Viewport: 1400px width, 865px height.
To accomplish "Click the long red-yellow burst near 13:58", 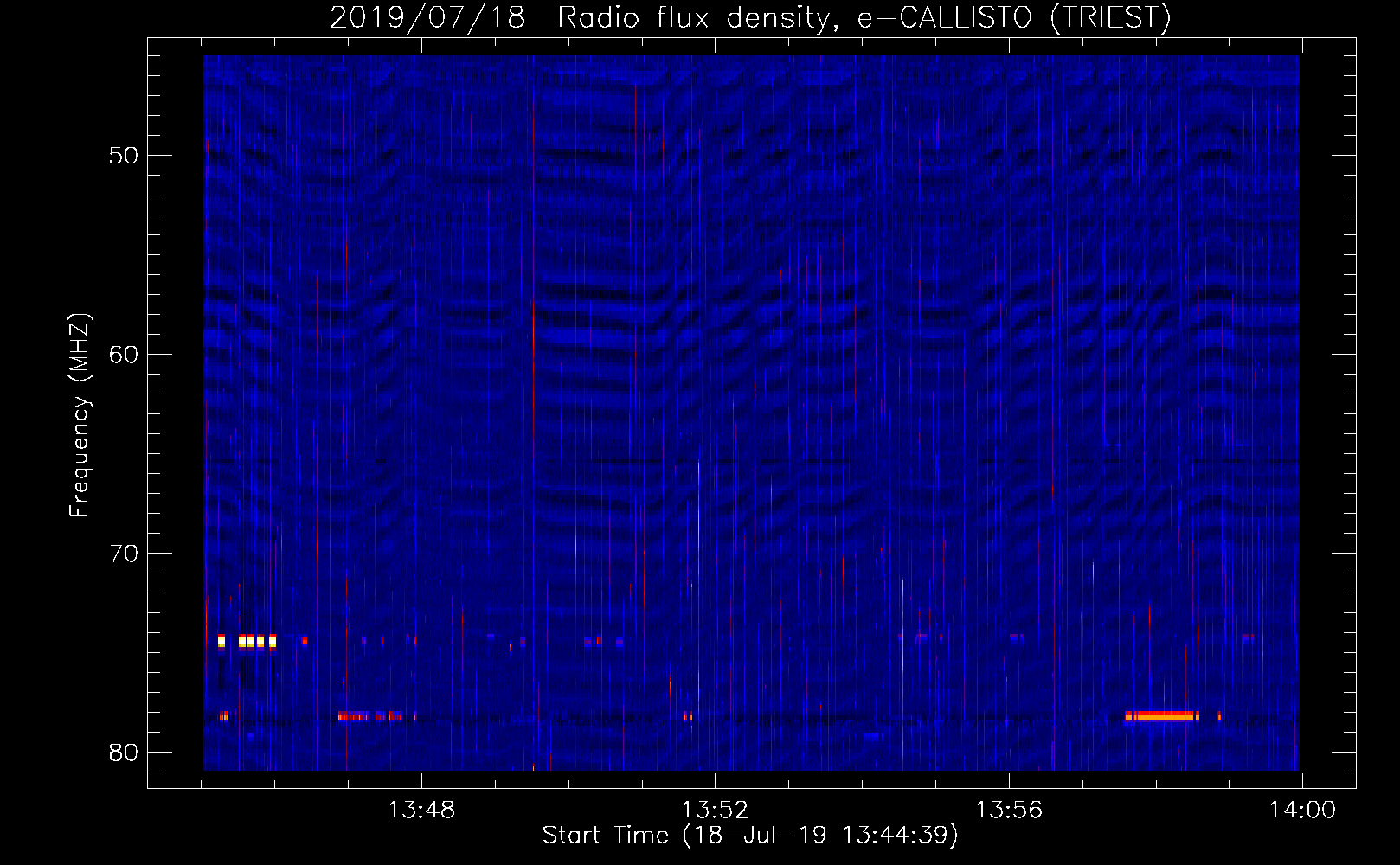I will pos(1162,715).
